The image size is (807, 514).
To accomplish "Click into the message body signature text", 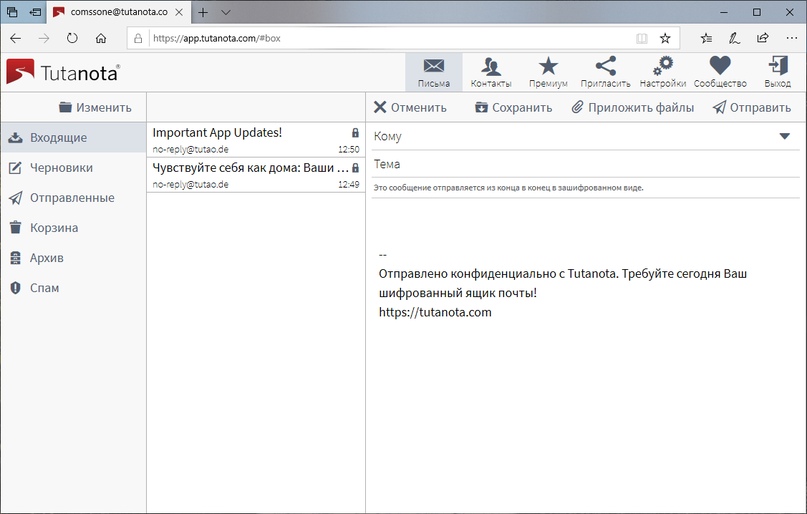I will click(563, 283).
